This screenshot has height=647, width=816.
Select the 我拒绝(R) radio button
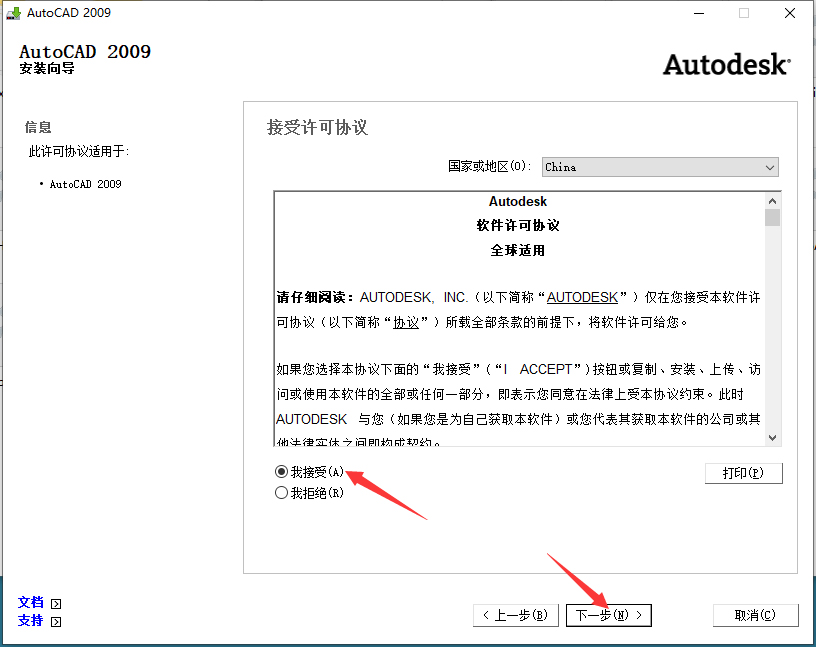[x=282, y=492]
